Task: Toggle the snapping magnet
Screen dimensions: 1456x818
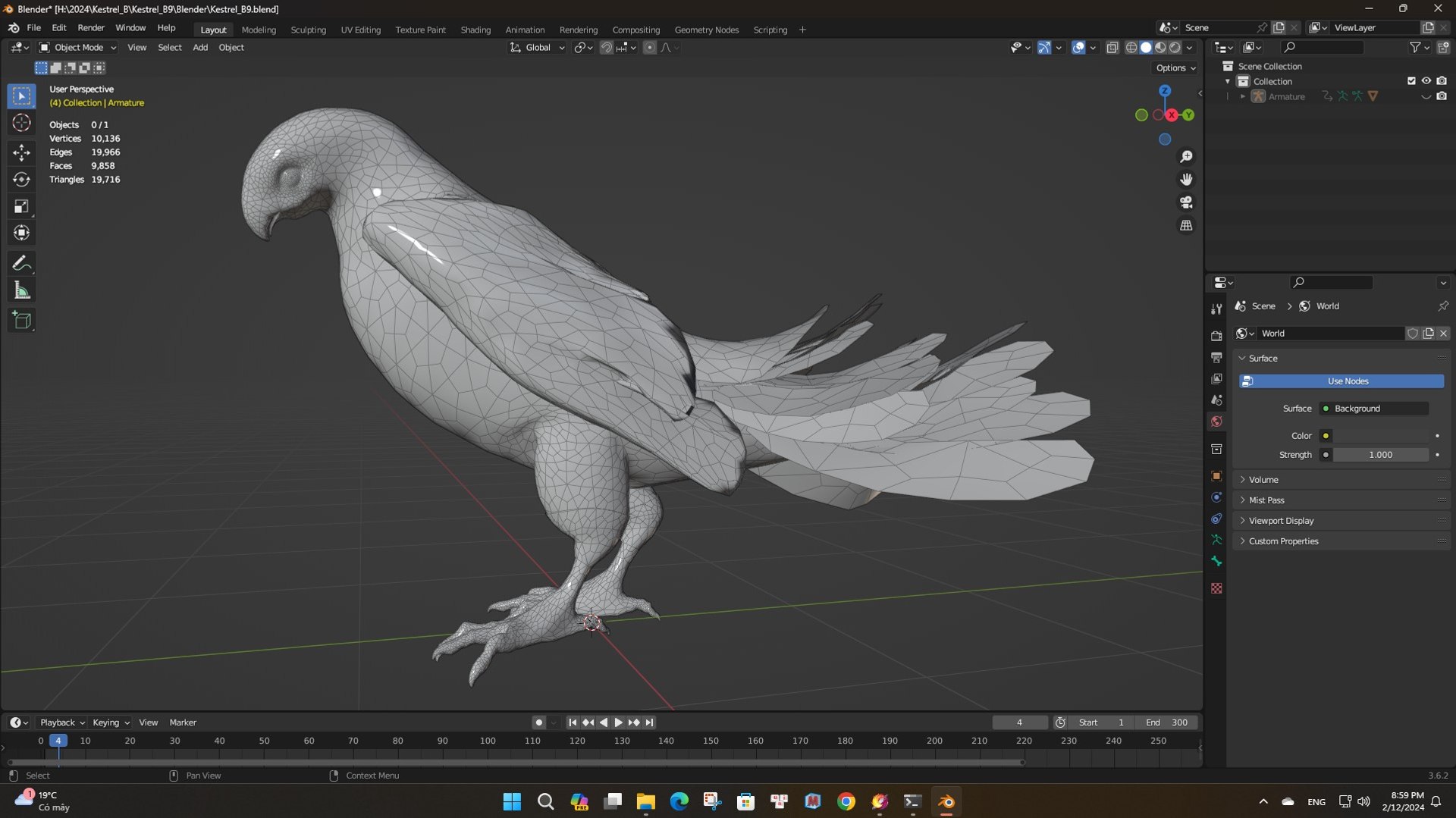Action: 606,48
